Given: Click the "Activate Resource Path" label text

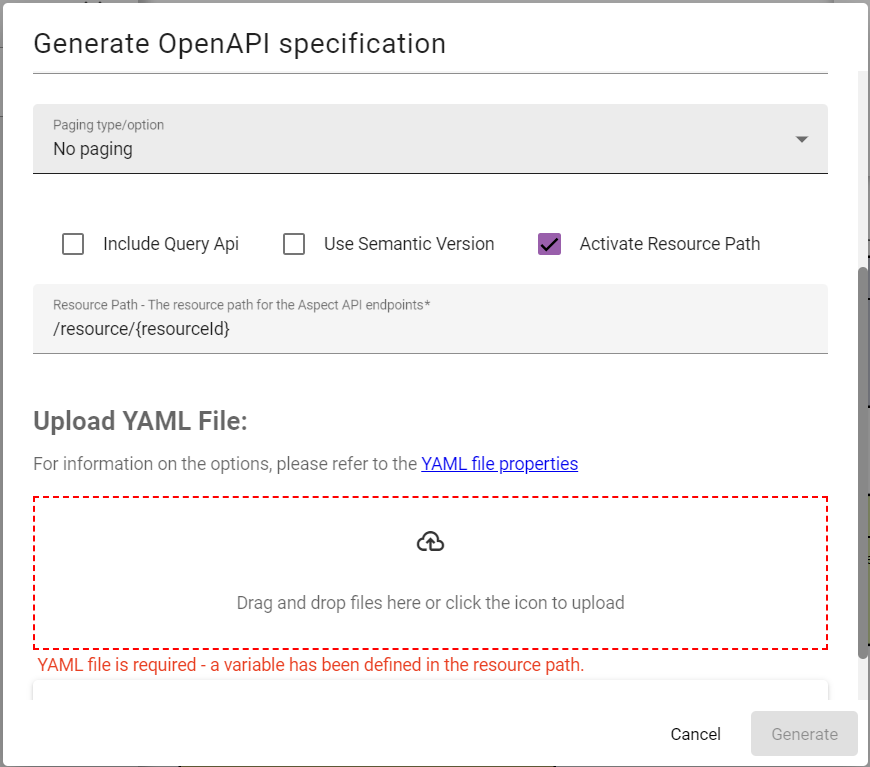Looking at the screenshot, I should (669, 244).
